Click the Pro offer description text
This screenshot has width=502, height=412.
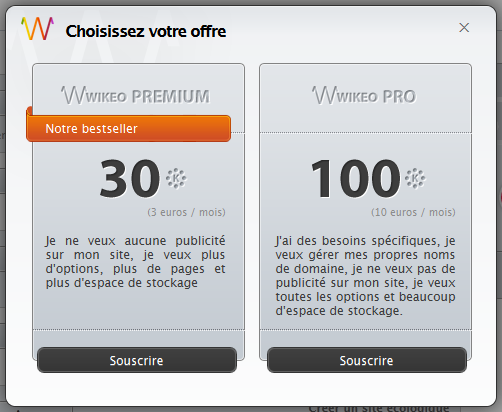click(x=365, y=276)
